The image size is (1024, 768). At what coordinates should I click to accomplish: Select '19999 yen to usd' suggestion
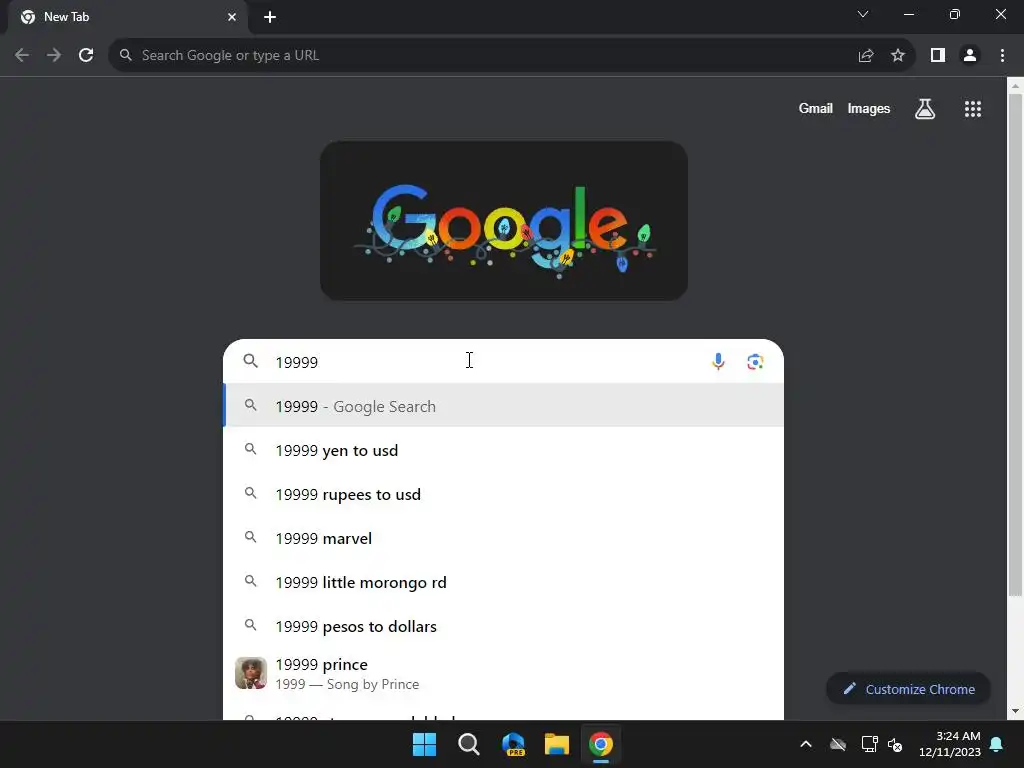point(504,450)
